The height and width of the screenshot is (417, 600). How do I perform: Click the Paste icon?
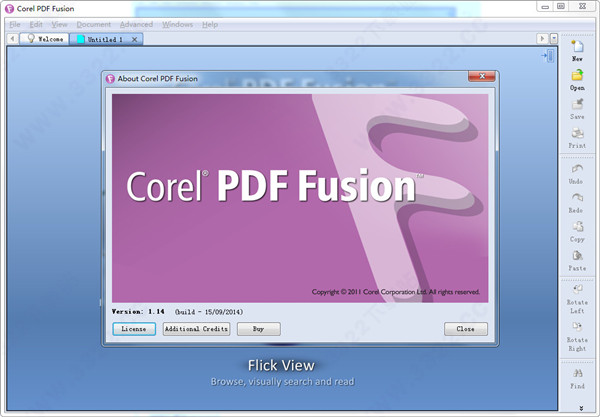577,256
